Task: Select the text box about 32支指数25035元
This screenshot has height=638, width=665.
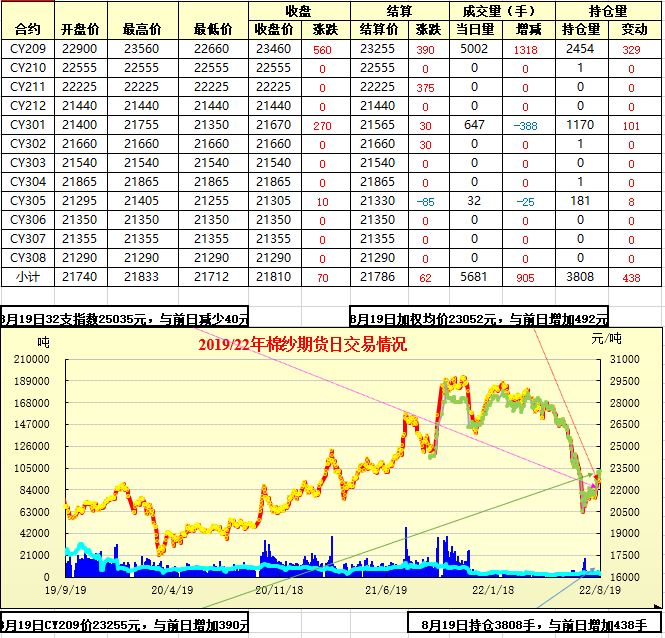Action: [x=124, y=319]
